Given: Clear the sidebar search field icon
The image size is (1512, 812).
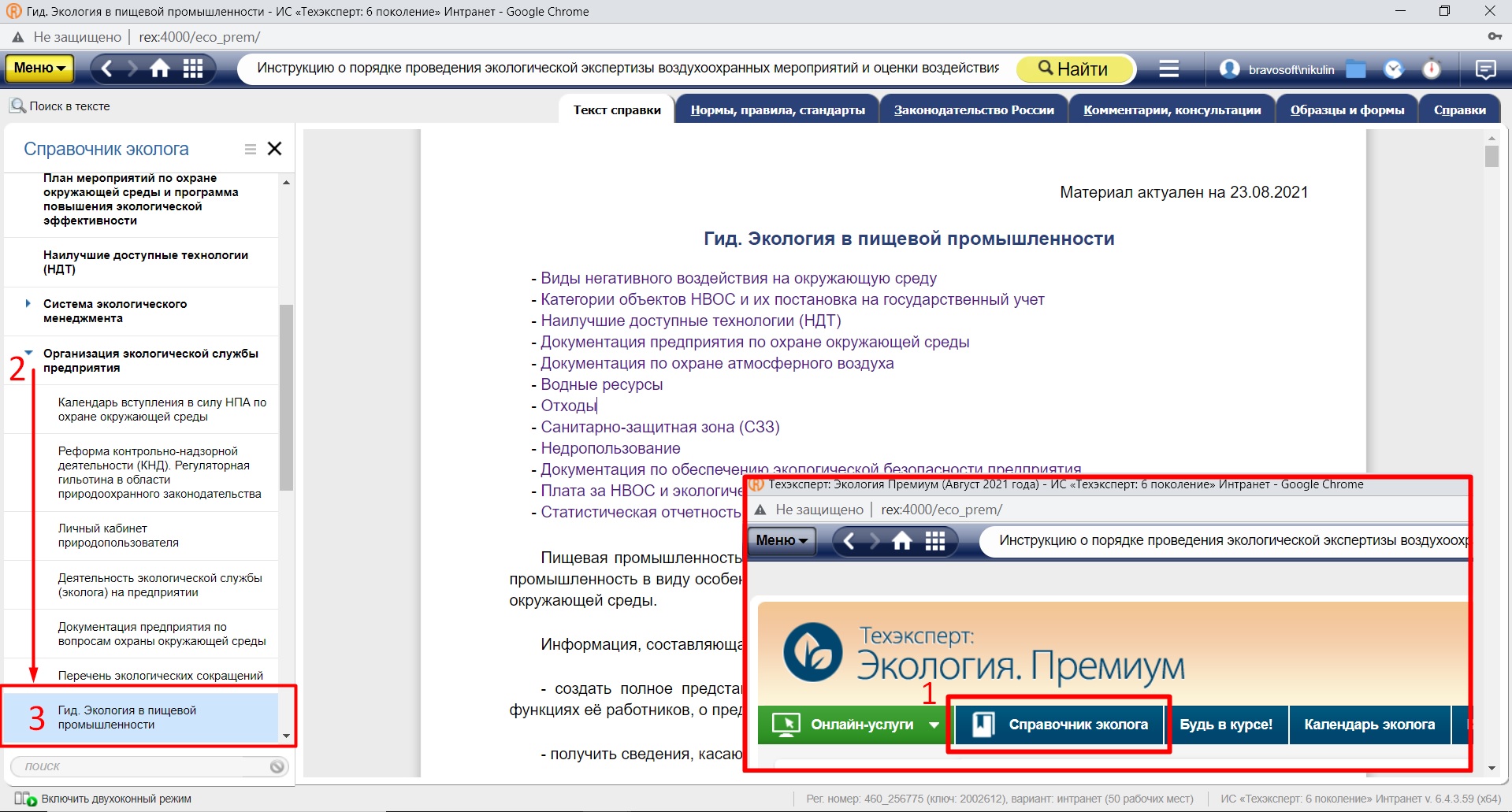Looking at the screenshot, I should pos(277,766).
